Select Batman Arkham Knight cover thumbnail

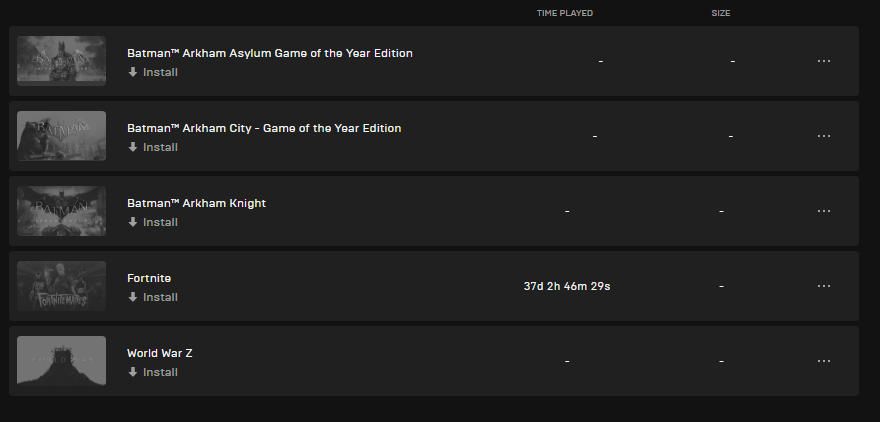point(61,211)
